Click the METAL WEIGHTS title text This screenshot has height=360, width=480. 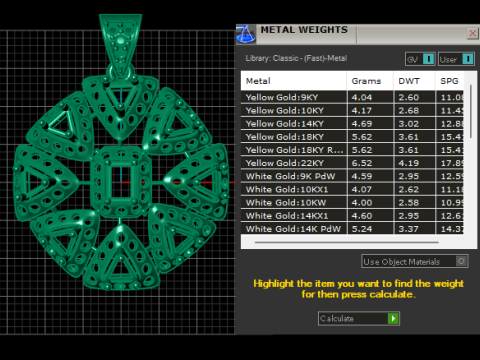304,30
